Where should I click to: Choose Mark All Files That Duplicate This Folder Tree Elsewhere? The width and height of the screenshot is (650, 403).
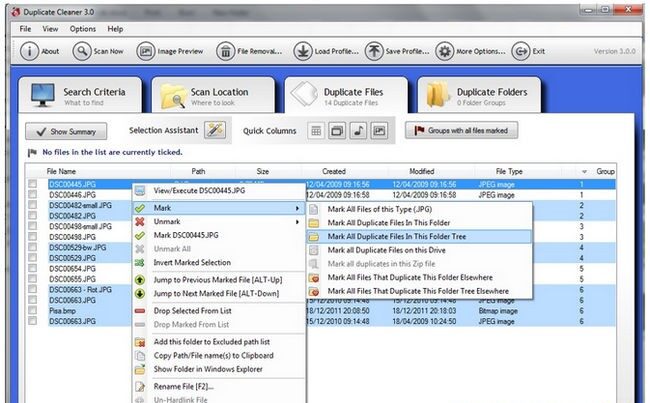[x=419, y=291]
